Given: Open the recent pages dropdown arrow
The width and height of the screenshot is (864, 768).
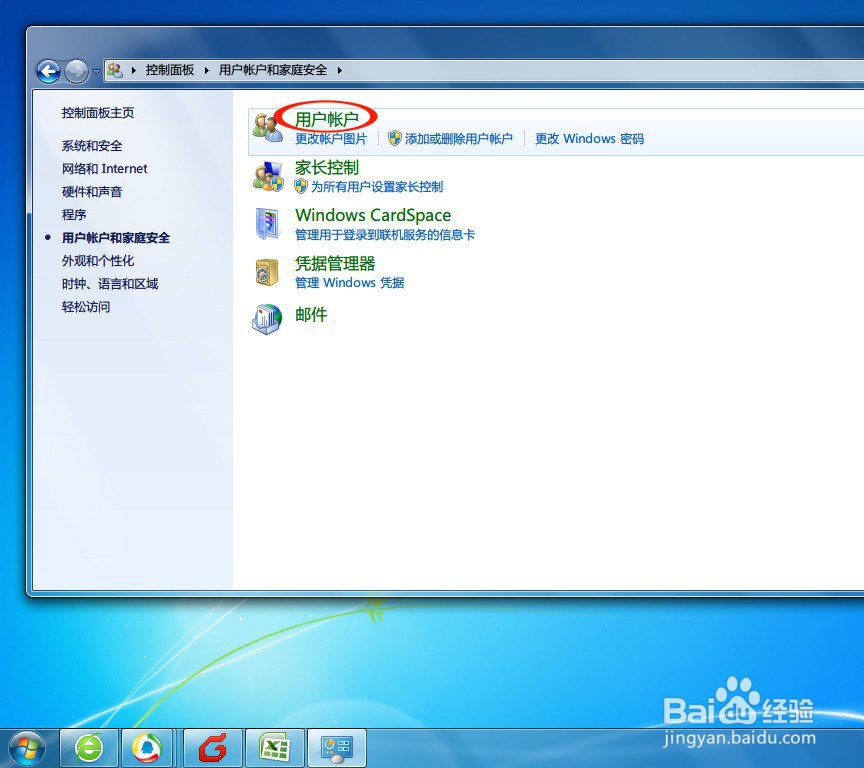Looking at the screenshot, I should 96,72.
